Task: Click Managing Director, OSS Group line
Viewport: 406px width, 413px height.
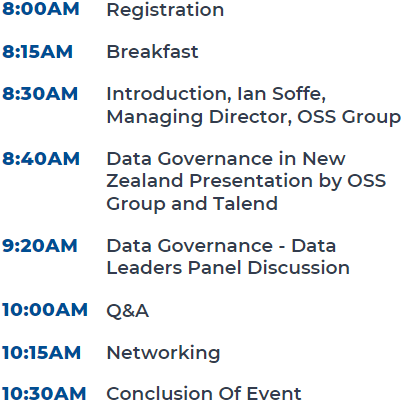Action: click(x=254, y=117)
